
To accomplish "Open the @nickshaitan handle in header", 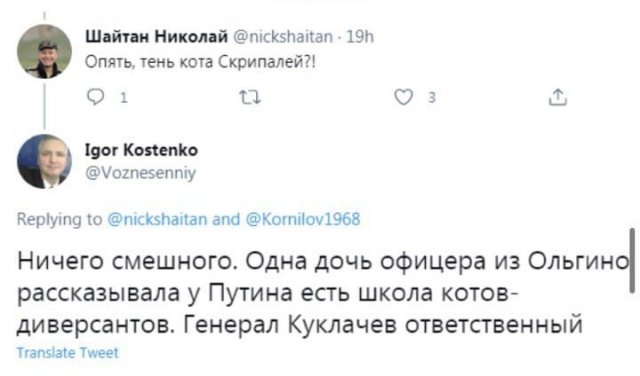I will pos(283,37).
